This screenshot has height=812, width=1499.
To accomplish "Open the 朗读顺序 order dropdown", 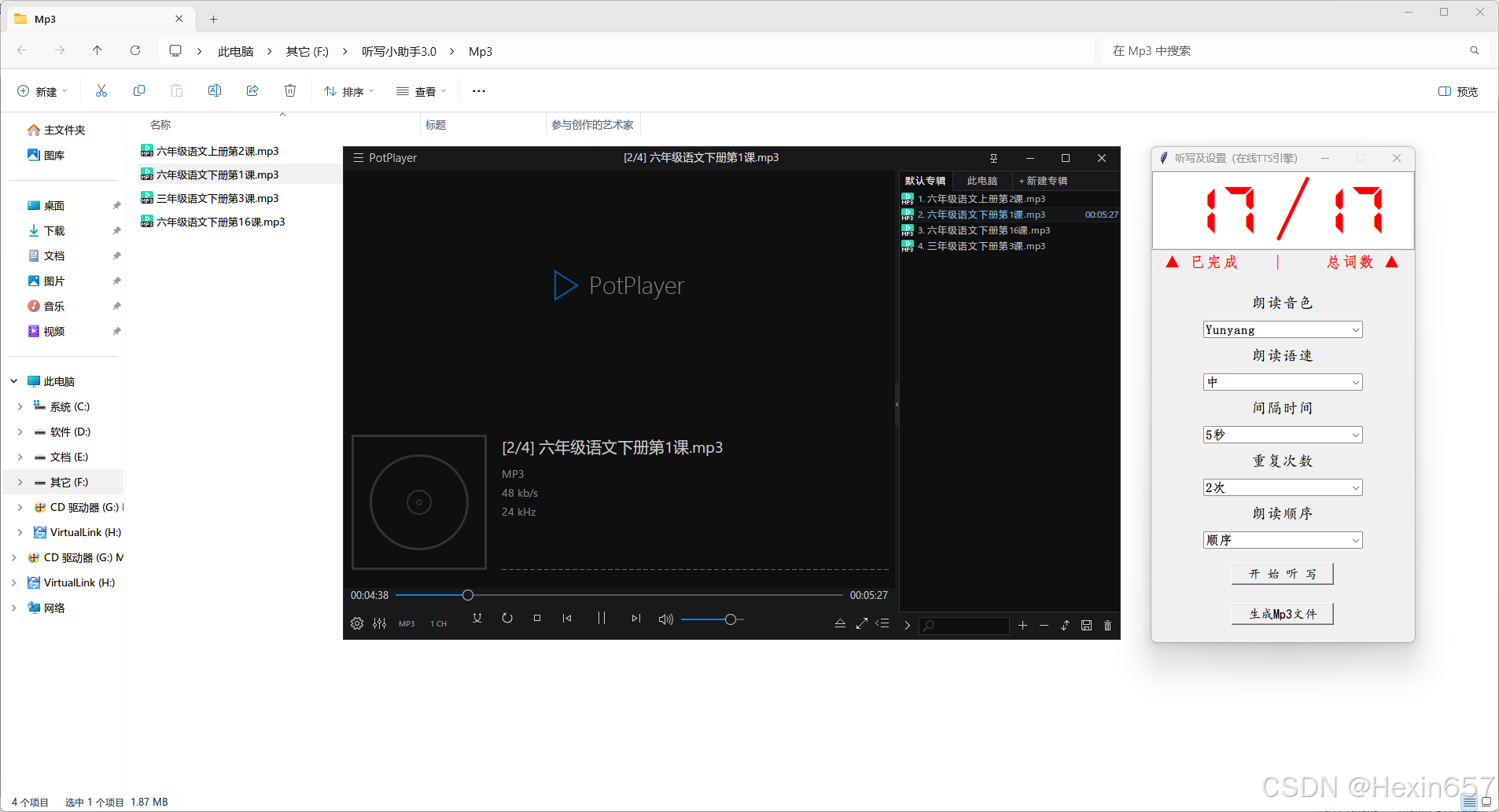I will pos(1283,540).
